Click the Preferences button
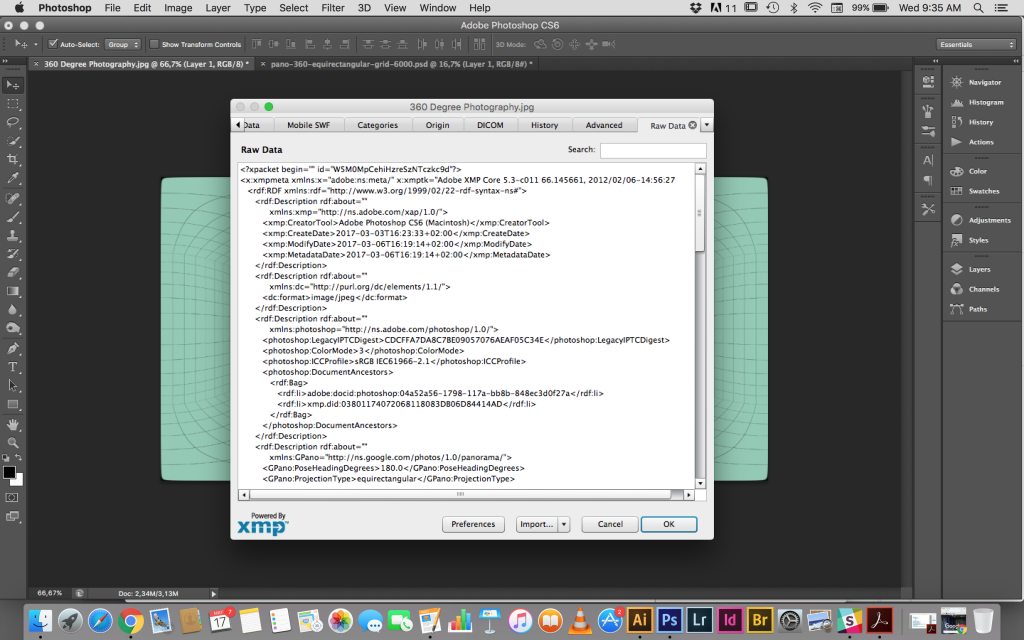This screenshot has height=640, width=1024. click(473, 524)
